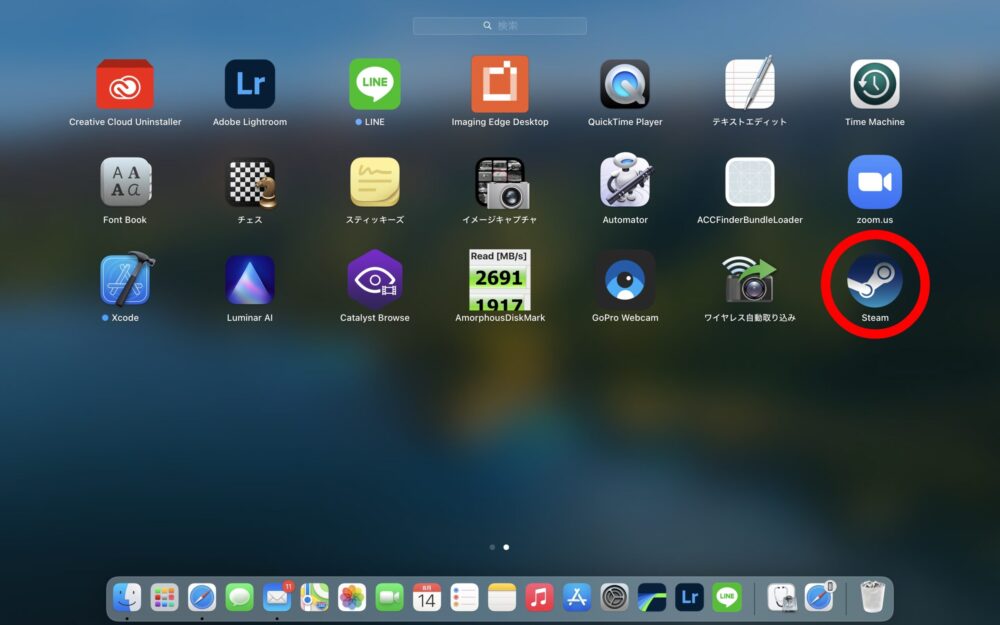Click the Launchpad icon in the Dock
The image size is (1000, 625).
click(165, 598)
